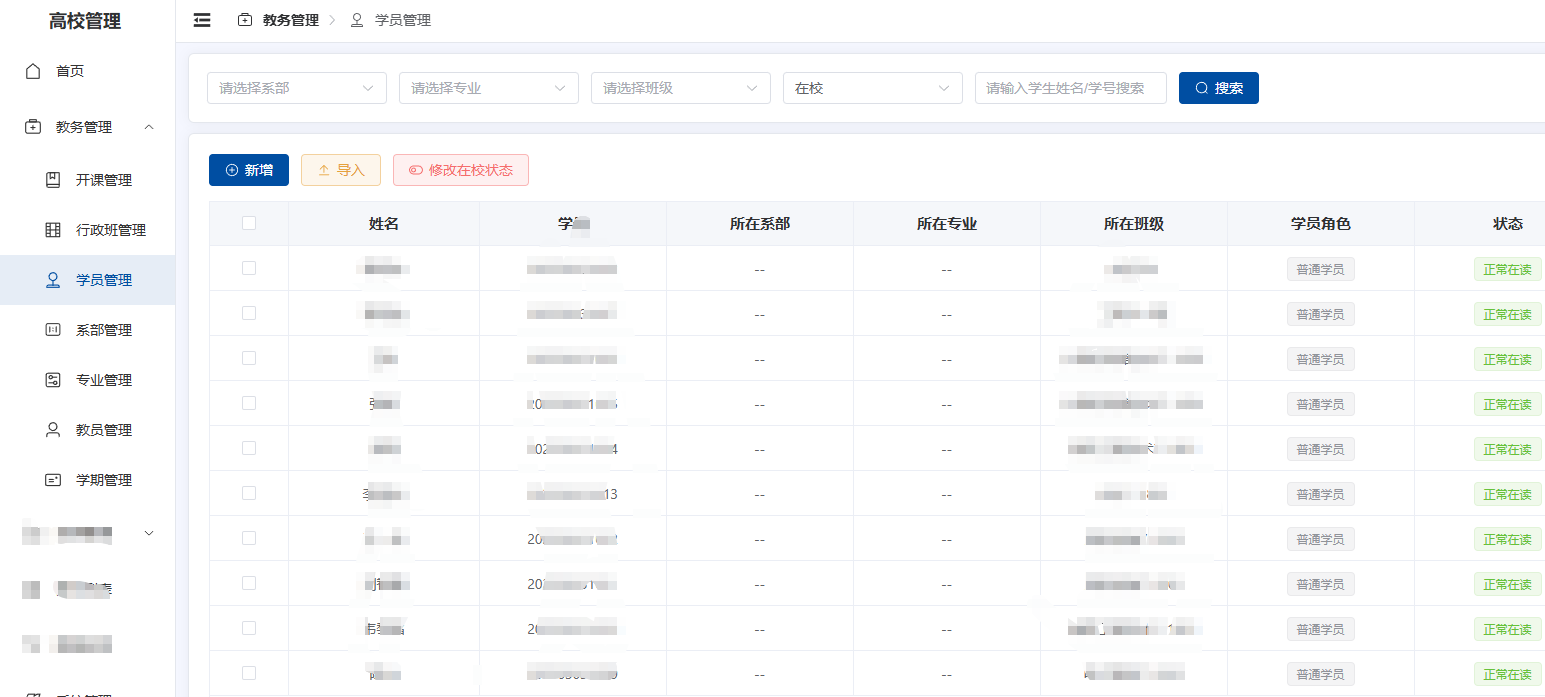The image size is (1545, 697).
Task: Focus the student name/ID search field
Action: pos(1071,88)
